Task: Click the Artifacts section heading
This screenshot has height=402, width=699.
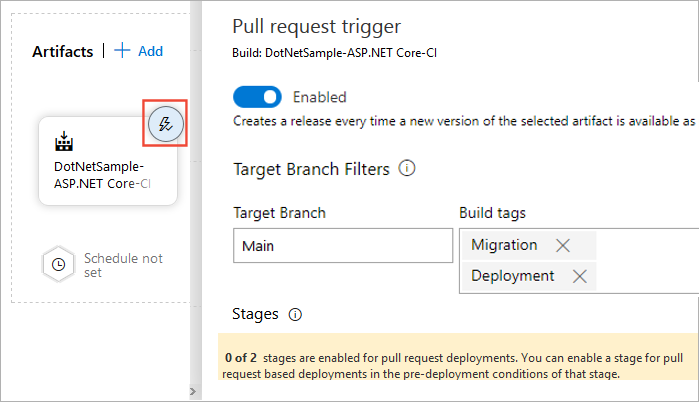Action: (62, 51)
